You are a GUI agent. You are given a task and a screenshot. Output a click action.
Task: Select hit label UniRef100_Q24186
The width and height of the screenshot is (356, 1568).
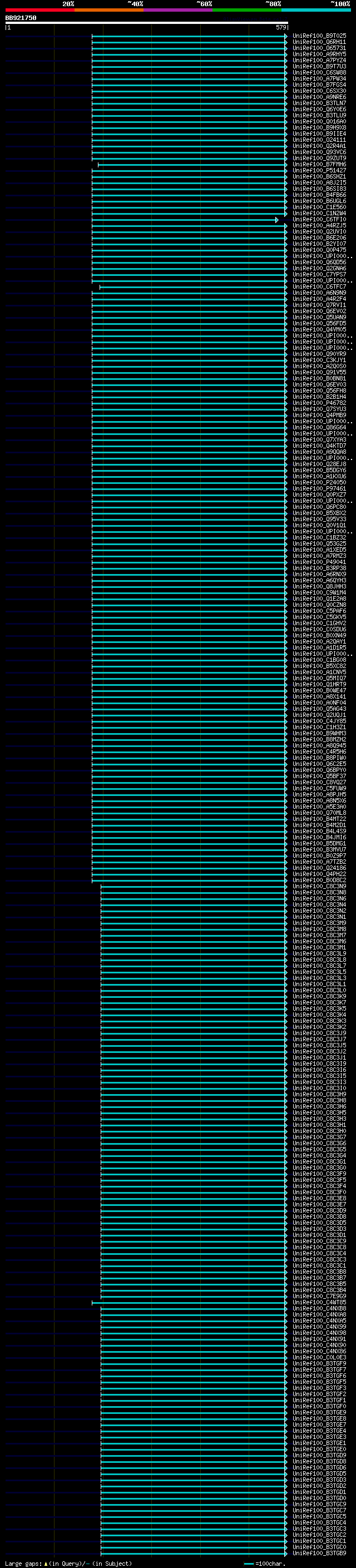pyautogui.click(x=319, y=868)
